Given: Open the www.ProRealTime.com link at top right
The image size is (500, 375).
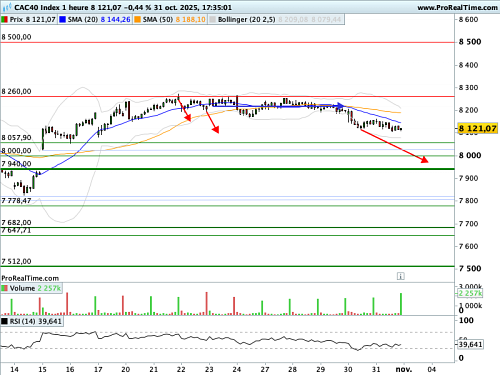Looking at the screenshot, I should coord(457,7).
